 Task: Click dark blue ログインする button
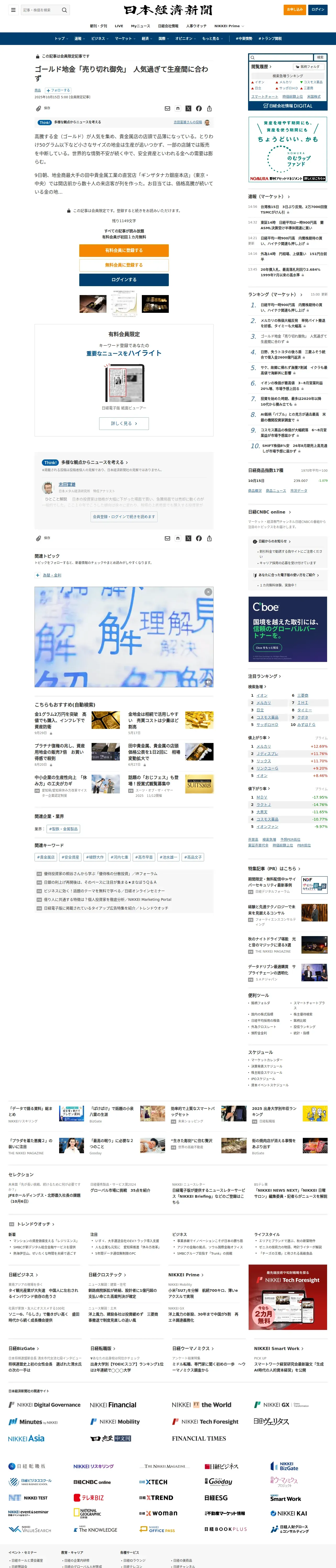[x=124, y=279]
